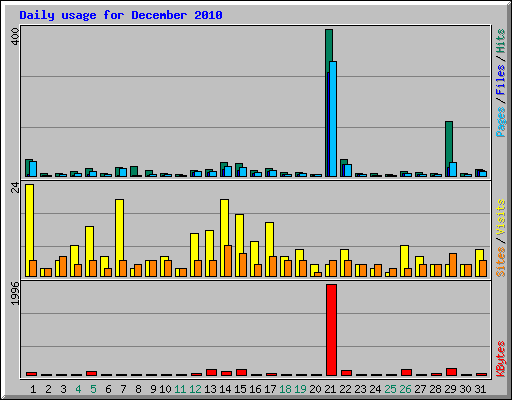Click the 24 axis label
This screenshot has height=400, width=512.
[x=15, y=188]
